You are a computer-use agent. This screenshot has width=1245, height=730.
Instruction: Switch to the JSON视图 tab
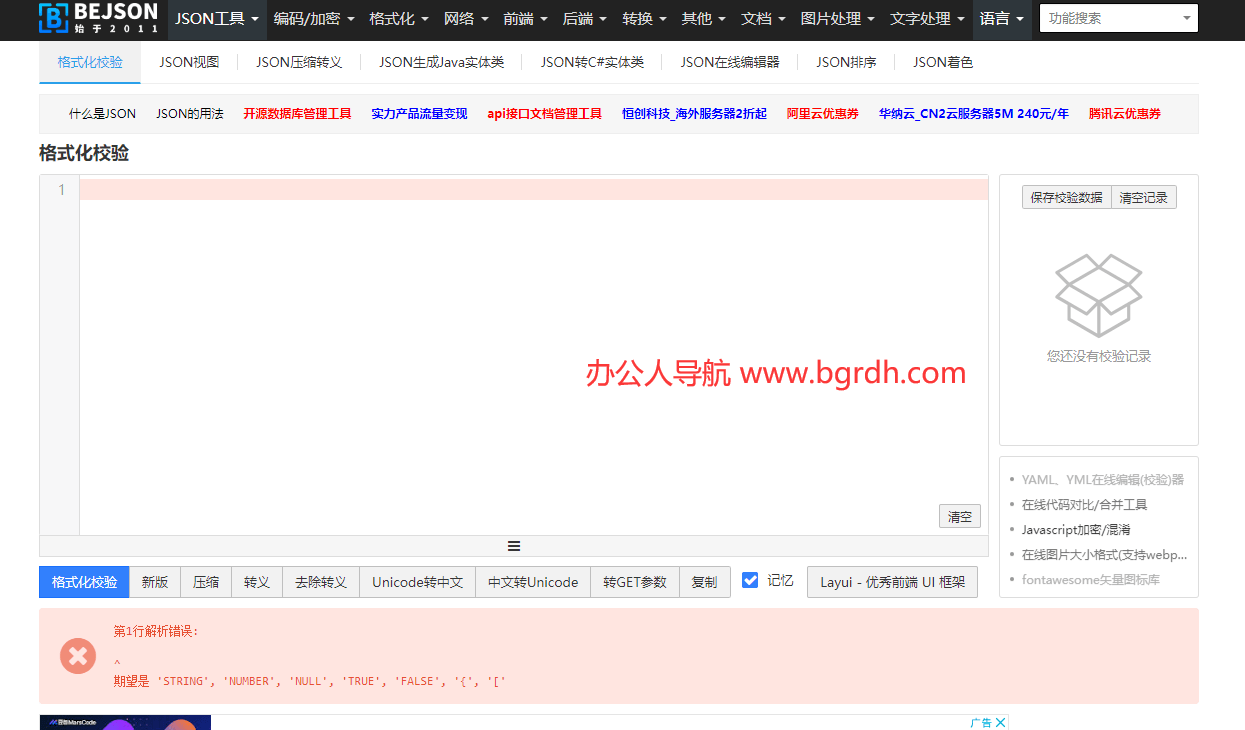pos(187,61)
